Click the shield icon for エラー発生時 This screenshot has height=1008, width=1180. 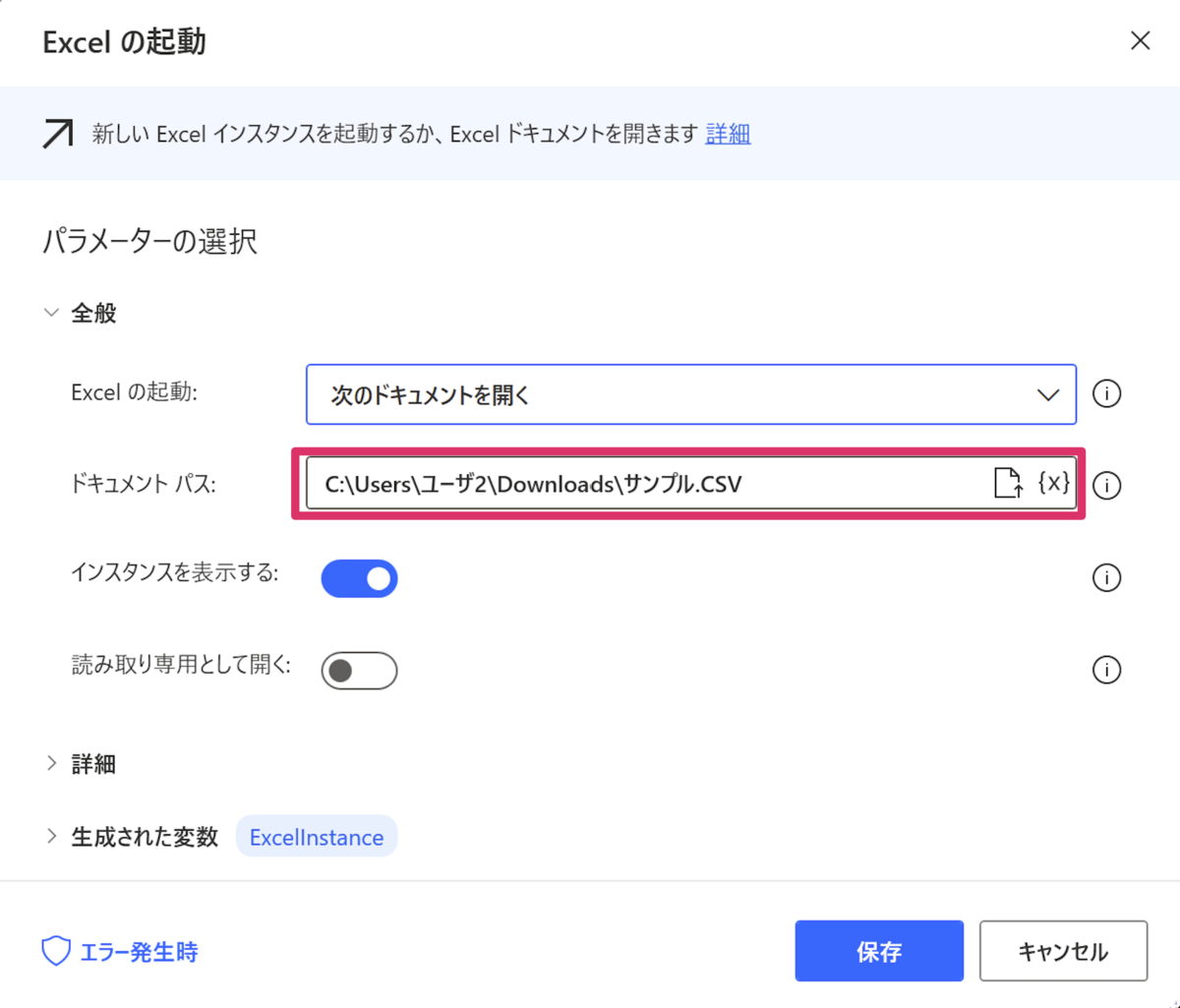pyautogui.click(x=56, y=951)
